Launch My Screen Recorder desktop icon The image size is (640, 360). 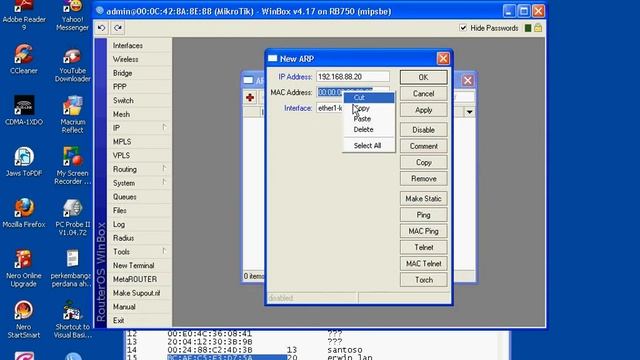click(72, 165)
